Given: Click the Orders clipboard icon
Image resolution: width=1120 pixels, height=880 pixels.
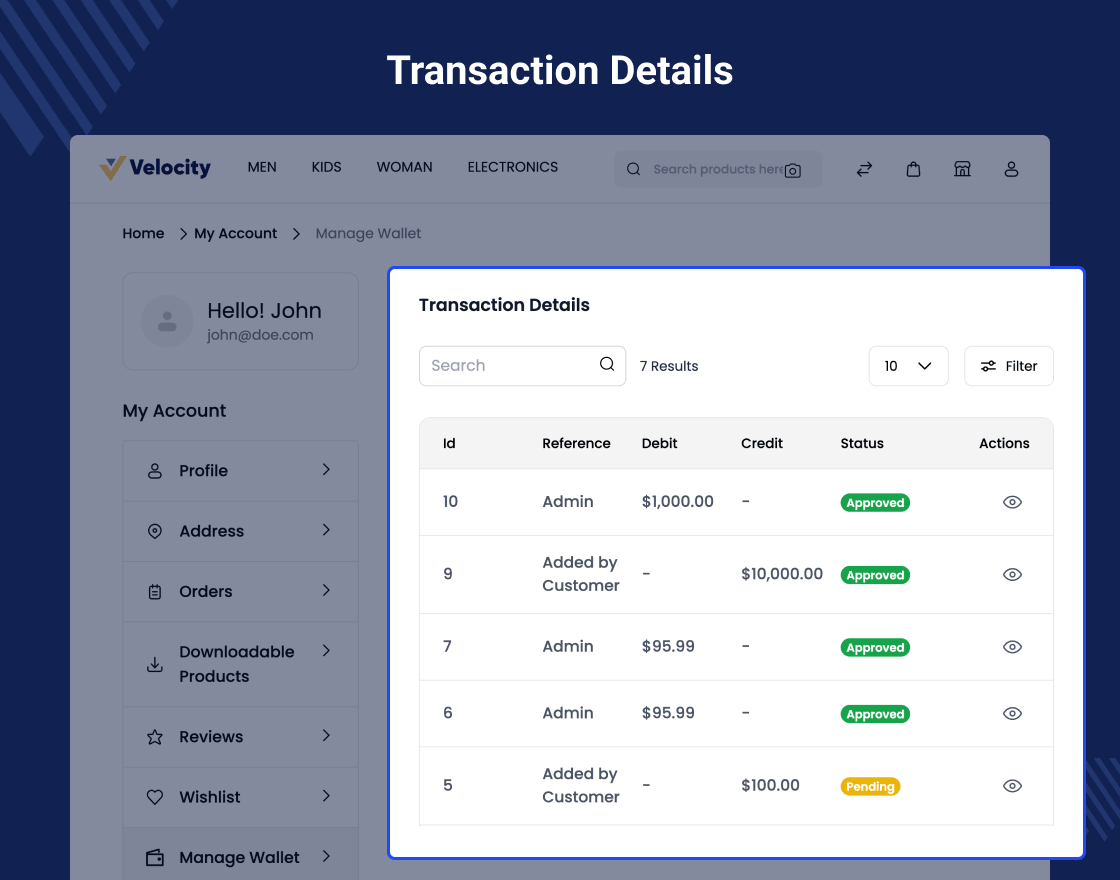Looking at the screenshot, I should click(154, 591).
